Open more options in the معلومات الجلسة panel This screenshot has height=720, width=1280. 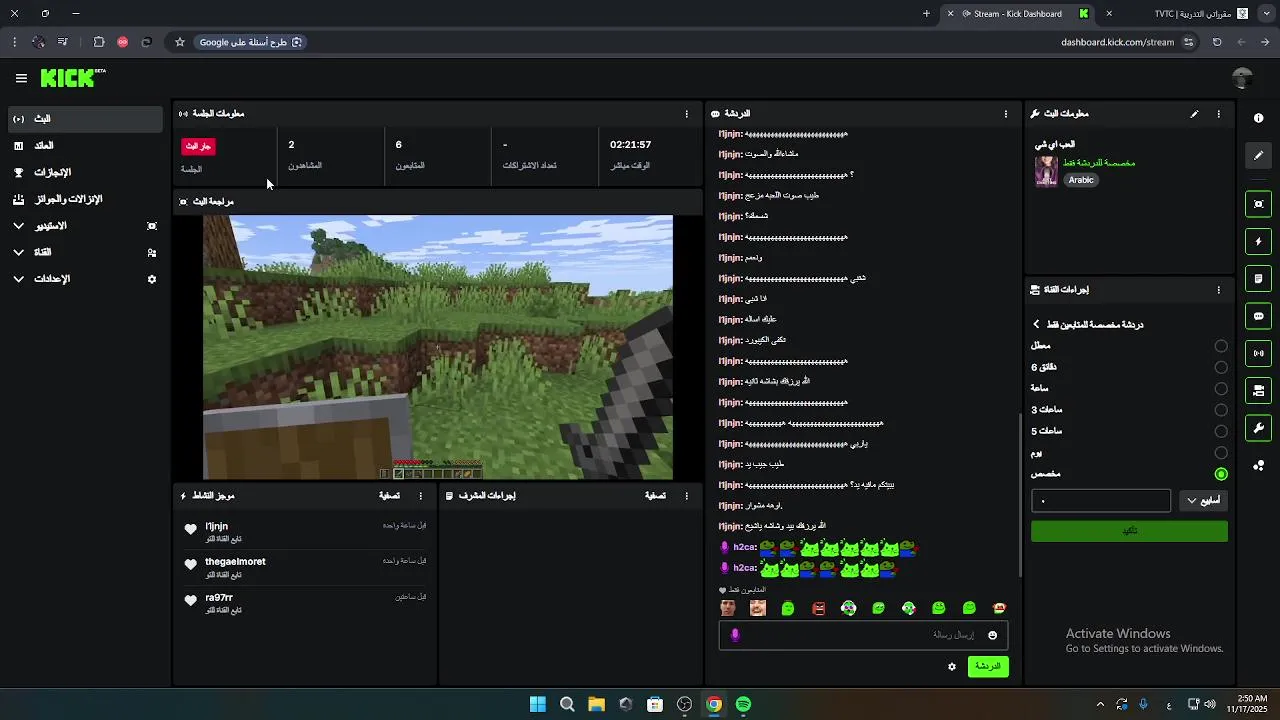pos(686,114)
